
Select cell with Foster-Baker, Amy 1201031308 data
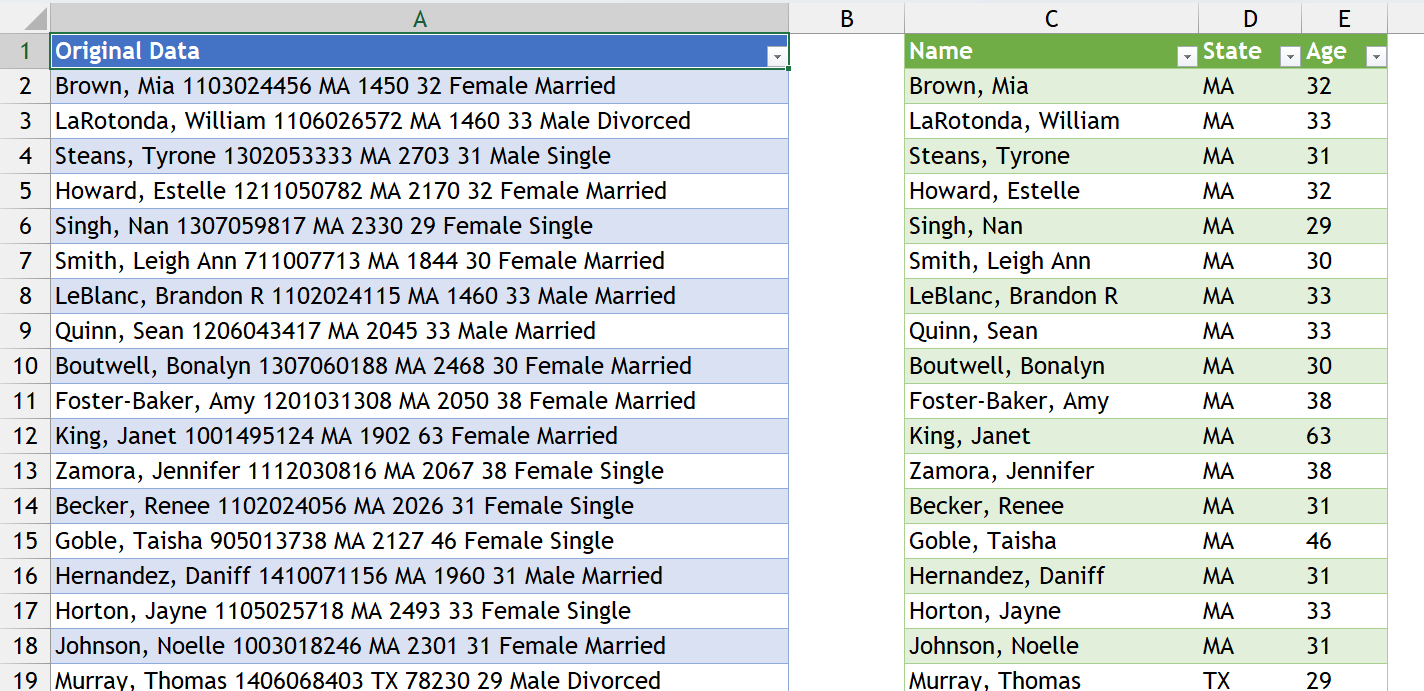419,401
